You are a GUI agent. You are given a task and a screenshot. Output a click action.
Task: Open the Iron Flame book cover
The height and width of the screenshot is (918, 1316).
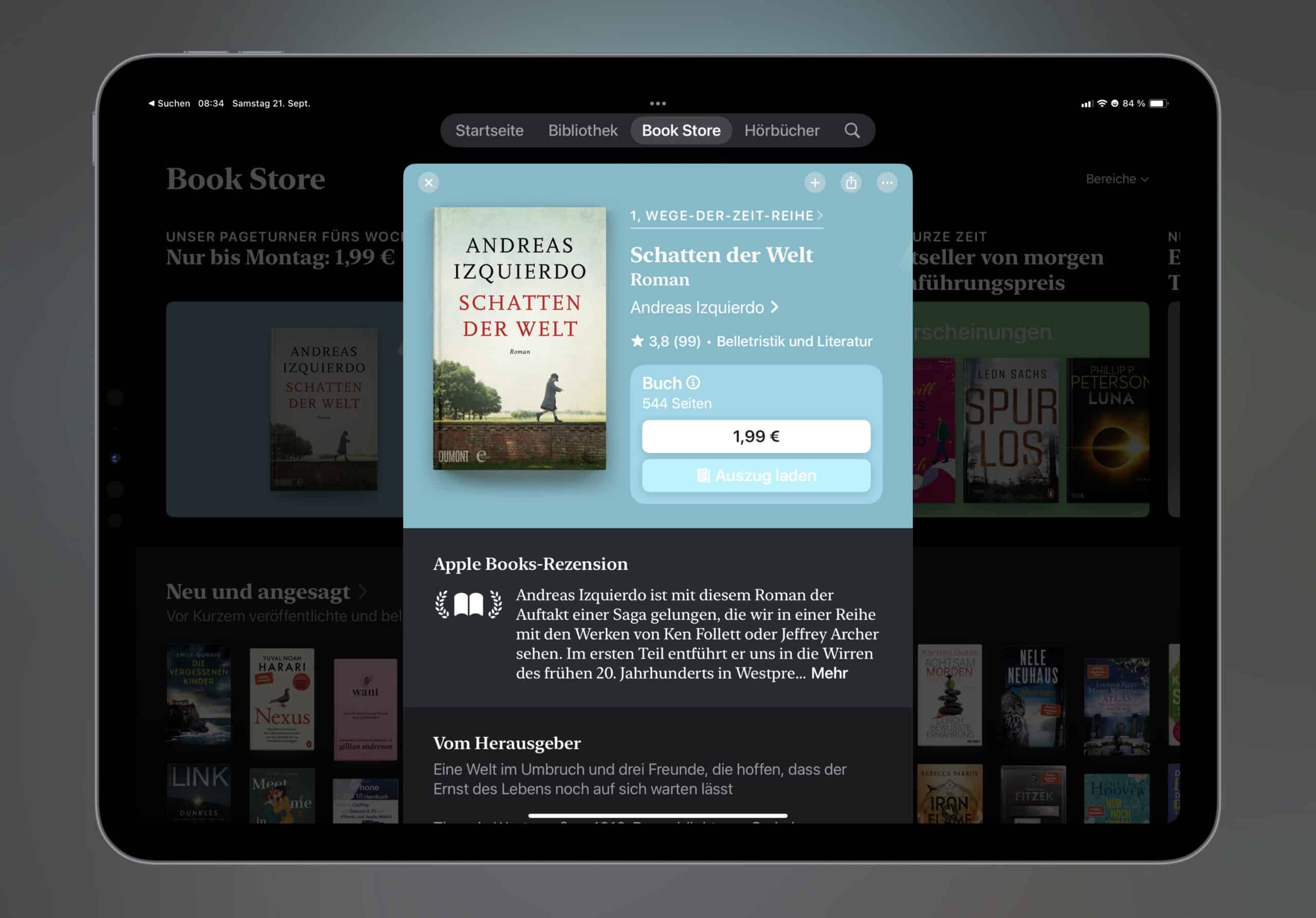(949, 794)
